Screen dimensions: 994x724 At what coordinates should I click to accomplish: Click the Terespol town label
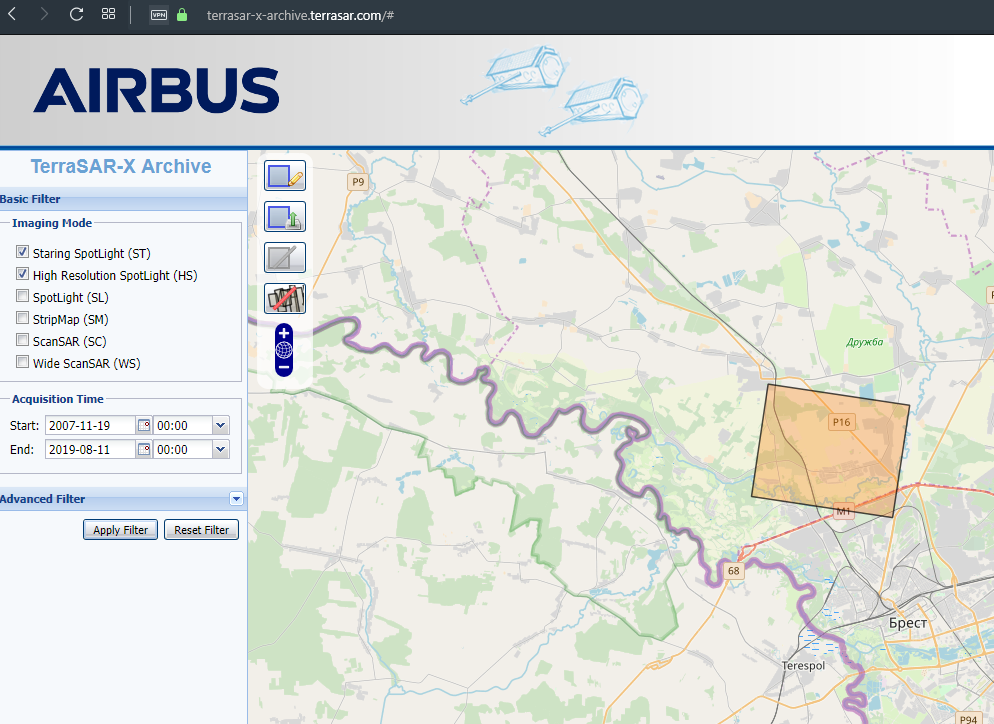pyautogui.click(x=803, y=666)
